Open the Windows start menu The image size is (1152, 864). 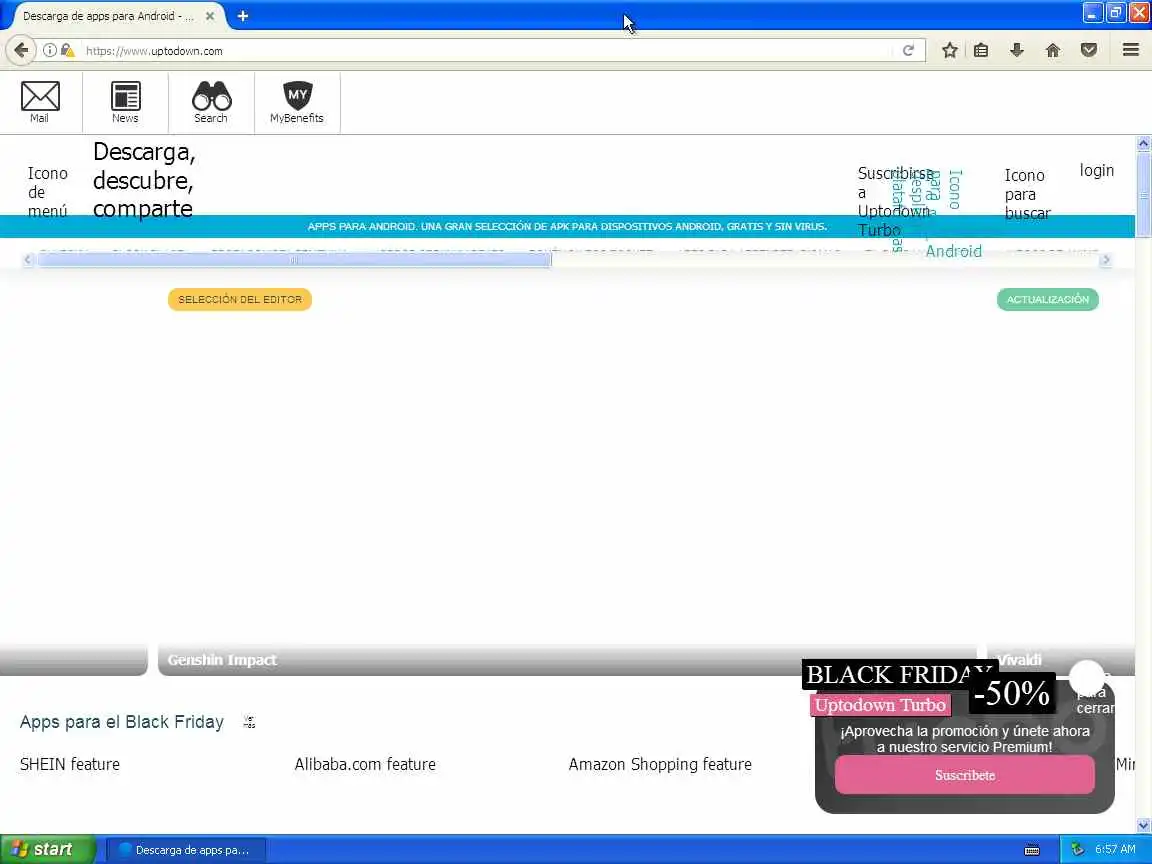tap(48, 849)
